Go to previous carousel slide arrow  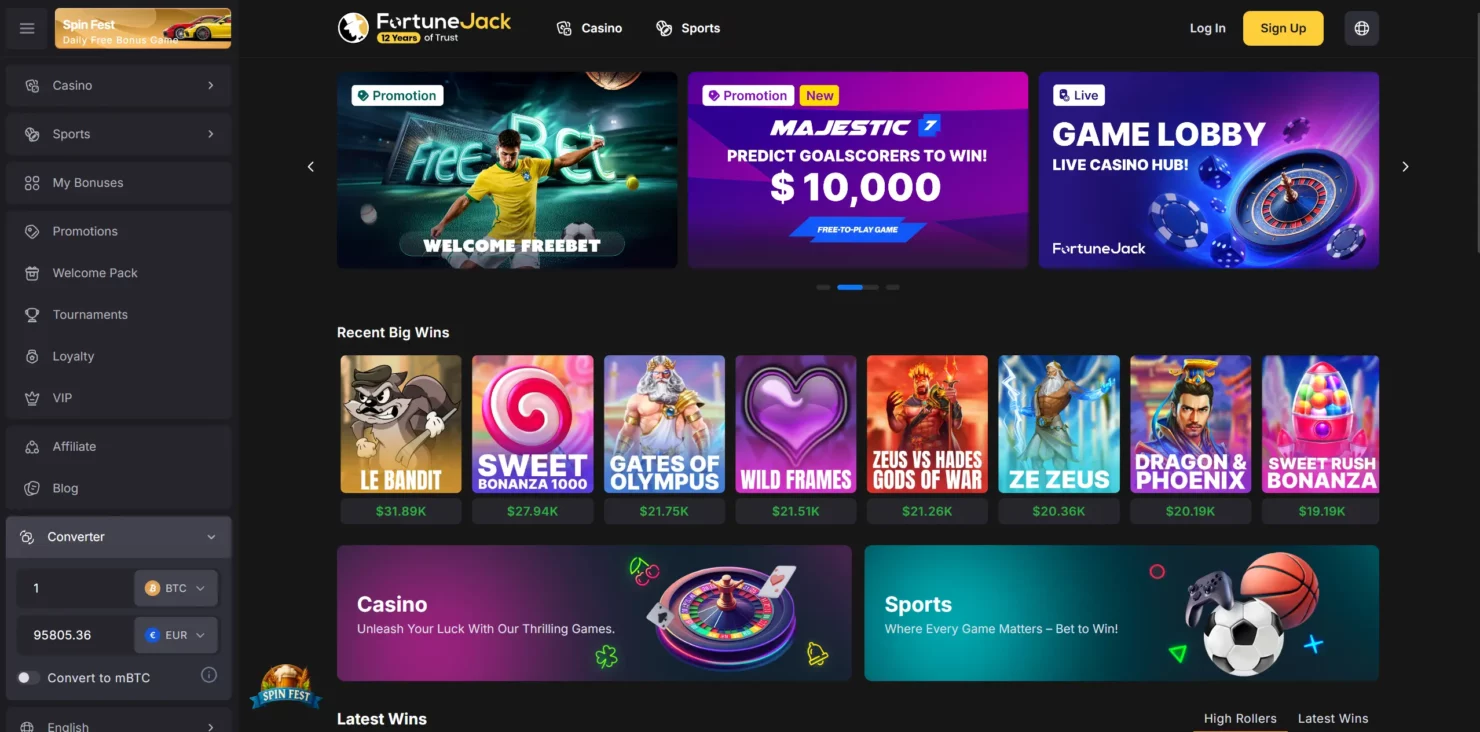point(311,167)
